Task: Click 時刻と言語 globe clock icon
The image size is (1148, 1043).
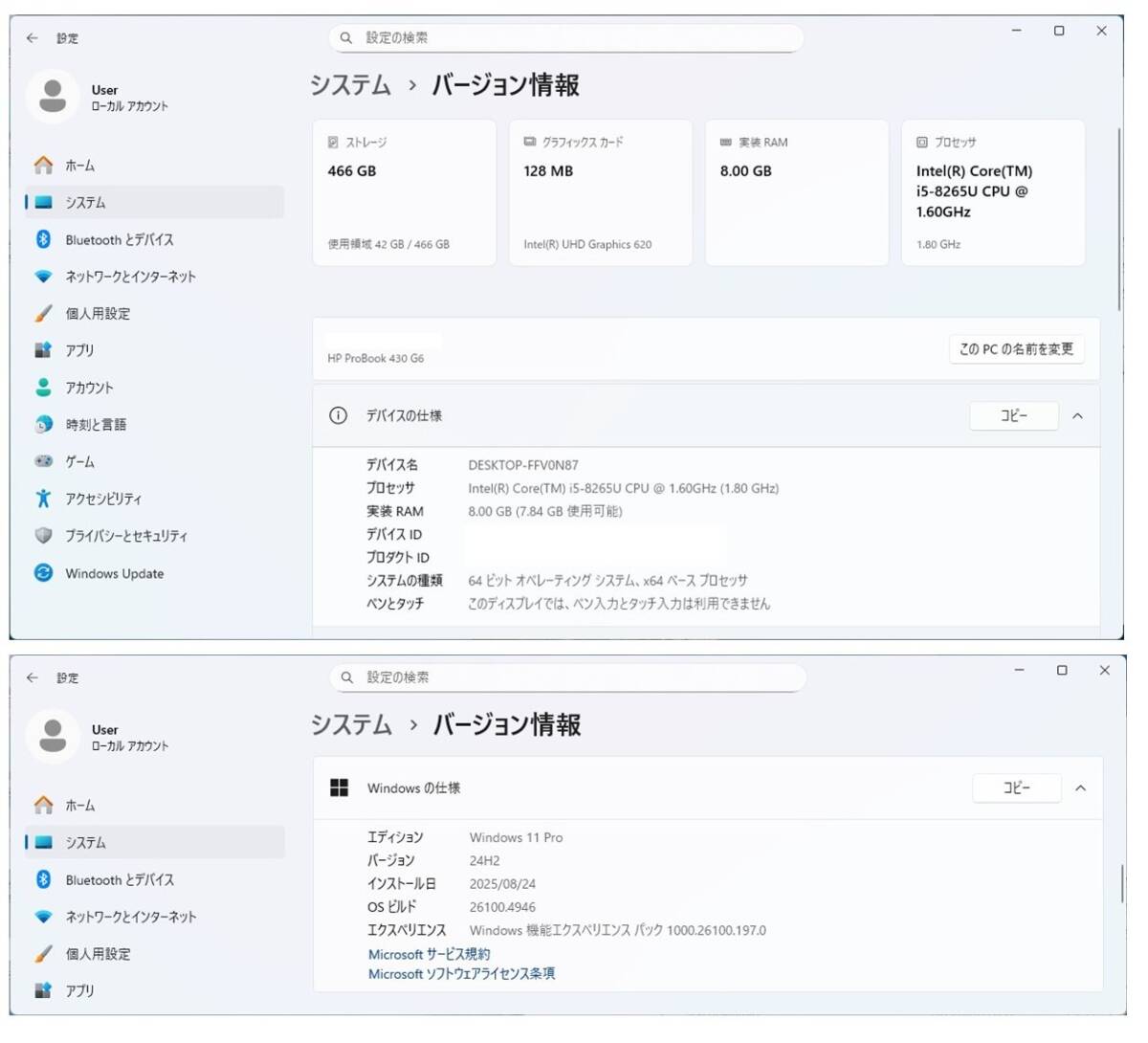Action: 43,424
